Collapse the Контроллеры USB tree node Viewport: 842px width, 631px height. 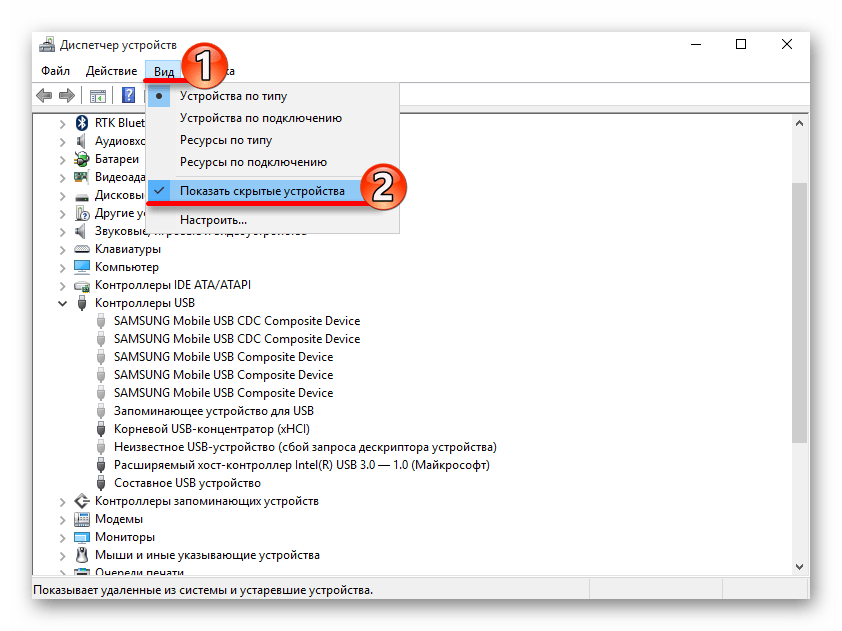[62, 303]
